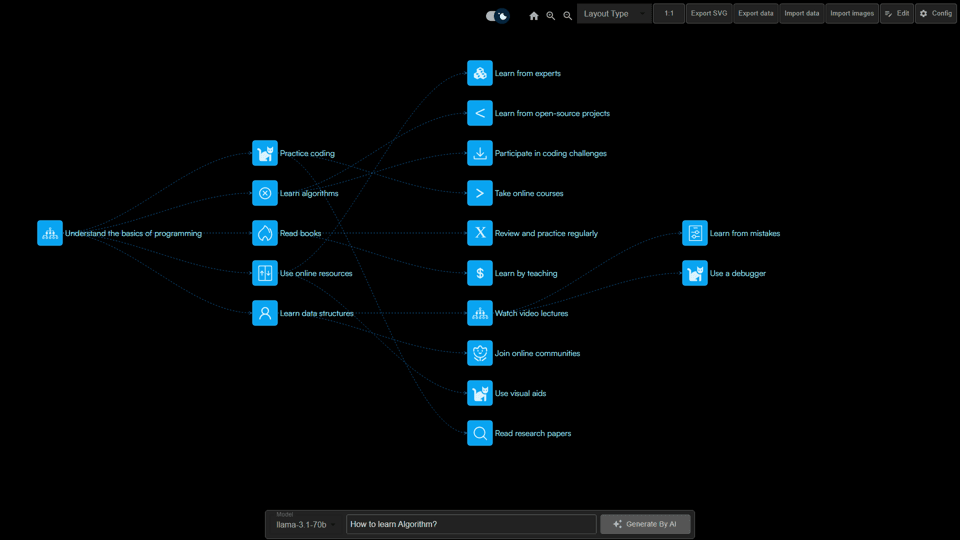Image resolution: width=960 pixels, height=540 pixels.
Task: Select the Use visual aids node icon
Action: pos(479,393)
